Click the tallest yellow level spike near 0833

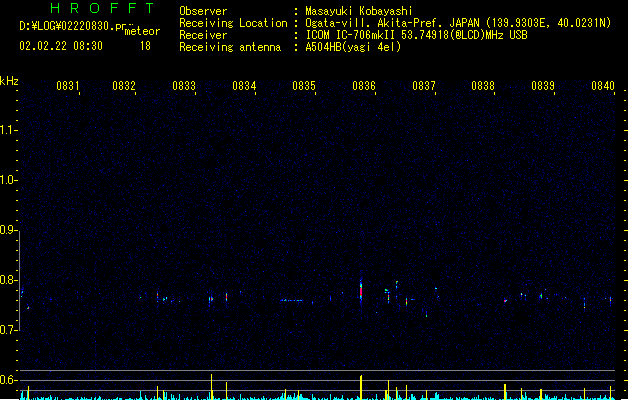click(211, 387)
